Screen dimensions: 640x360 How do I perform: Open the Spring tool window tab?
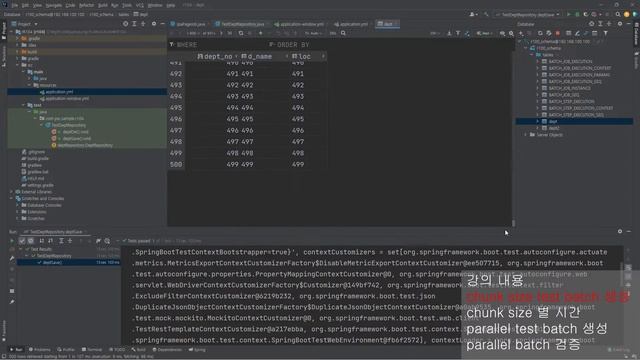(197, 350)
